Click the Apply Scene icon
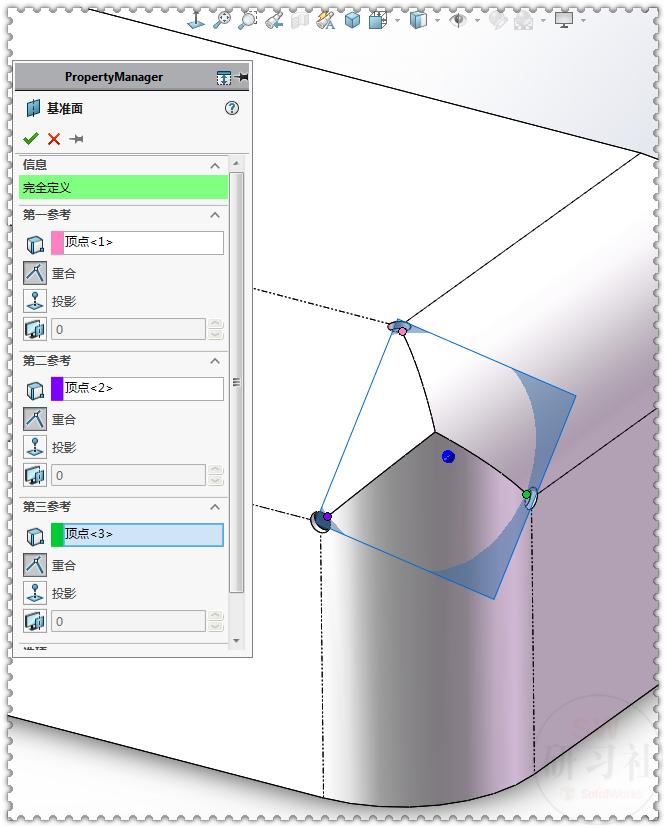666x828 pixels. click(x=523, y=21)
